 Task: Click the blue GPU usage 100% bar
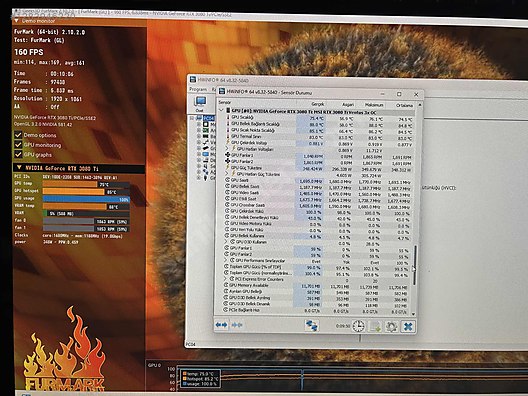(86, 199)
